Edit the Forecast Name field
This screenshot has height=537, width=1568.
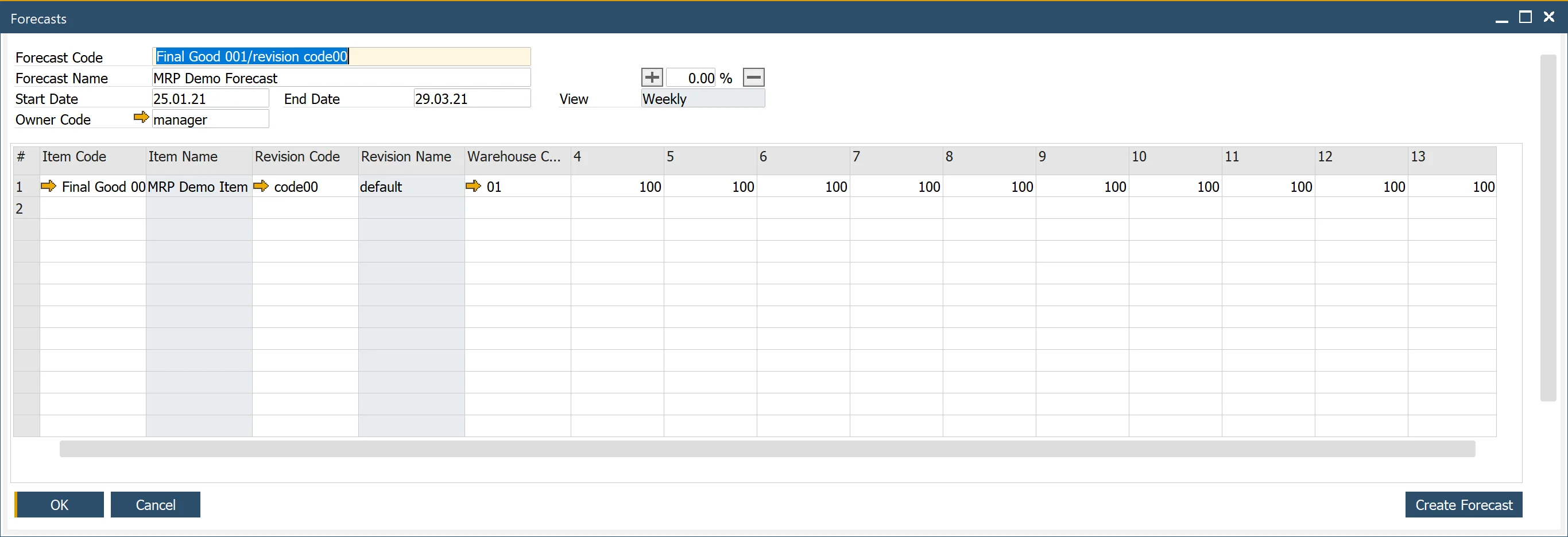[x=341, y=78]
